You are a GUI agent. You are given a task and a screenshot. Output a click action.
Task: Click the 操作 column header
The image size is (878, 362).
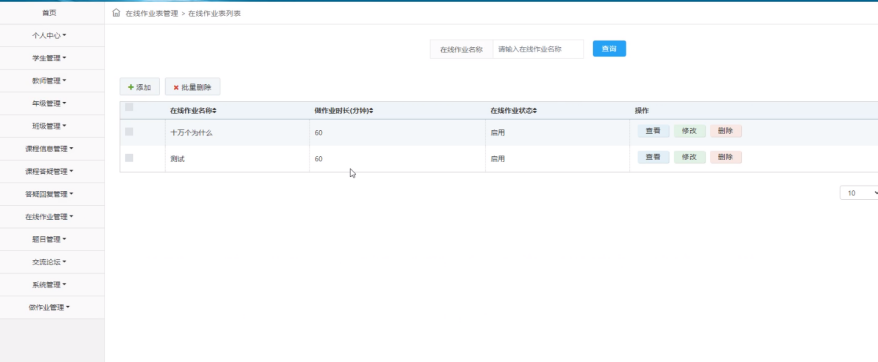642,111
